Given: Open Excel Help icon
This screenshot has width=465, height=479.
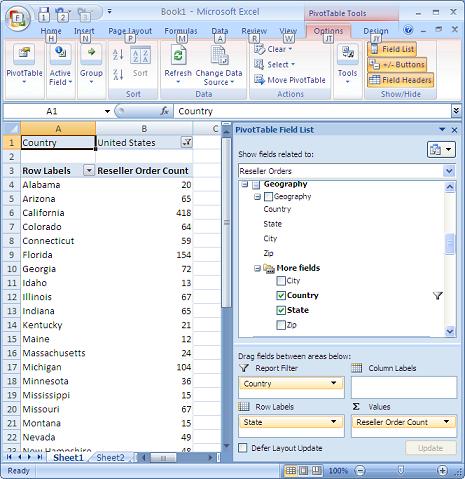Looking at the screenshot, I should click(408, 30).
